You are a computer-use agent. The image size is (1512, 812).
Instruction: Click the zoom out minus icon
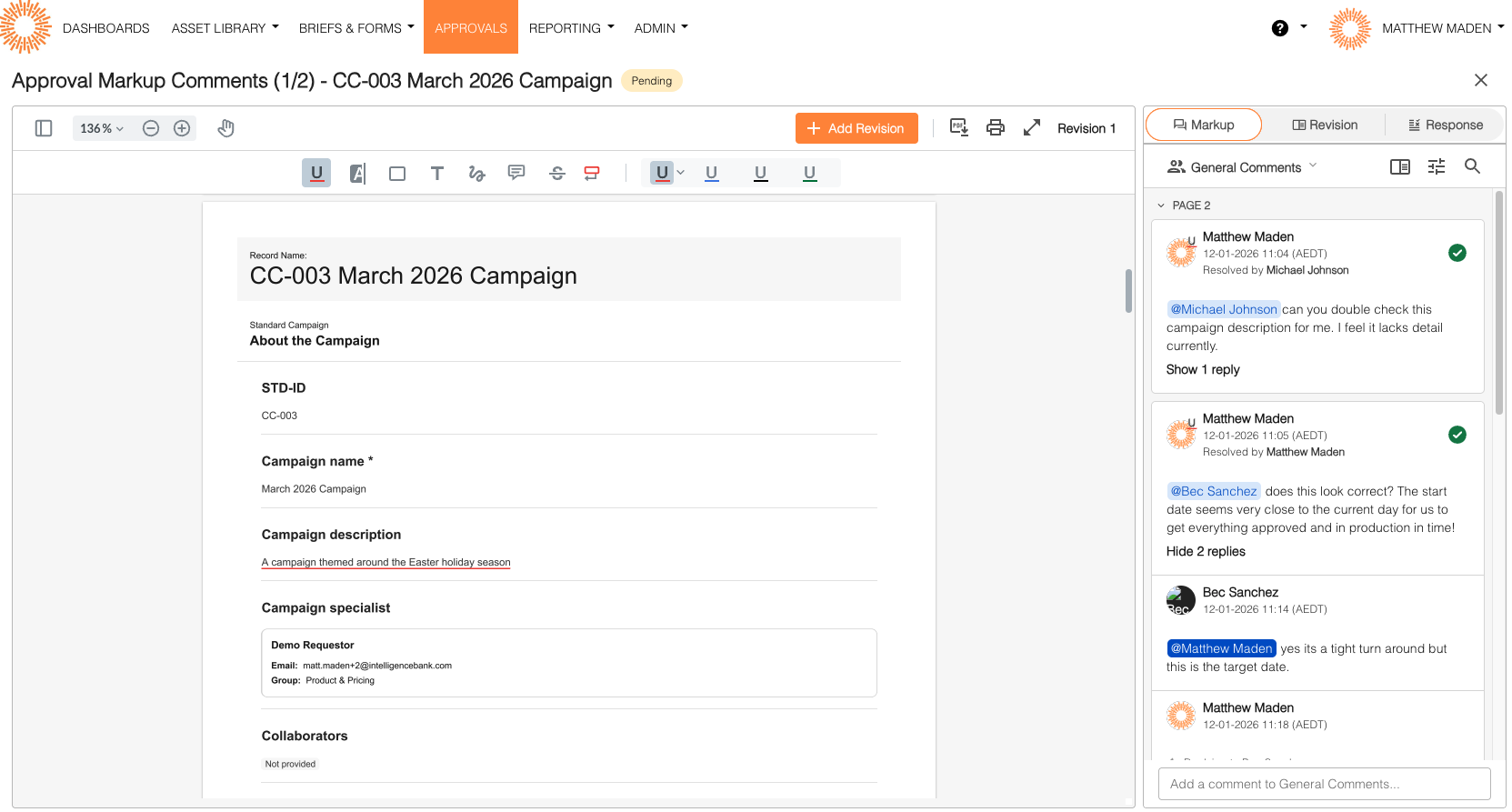point(151,128)
